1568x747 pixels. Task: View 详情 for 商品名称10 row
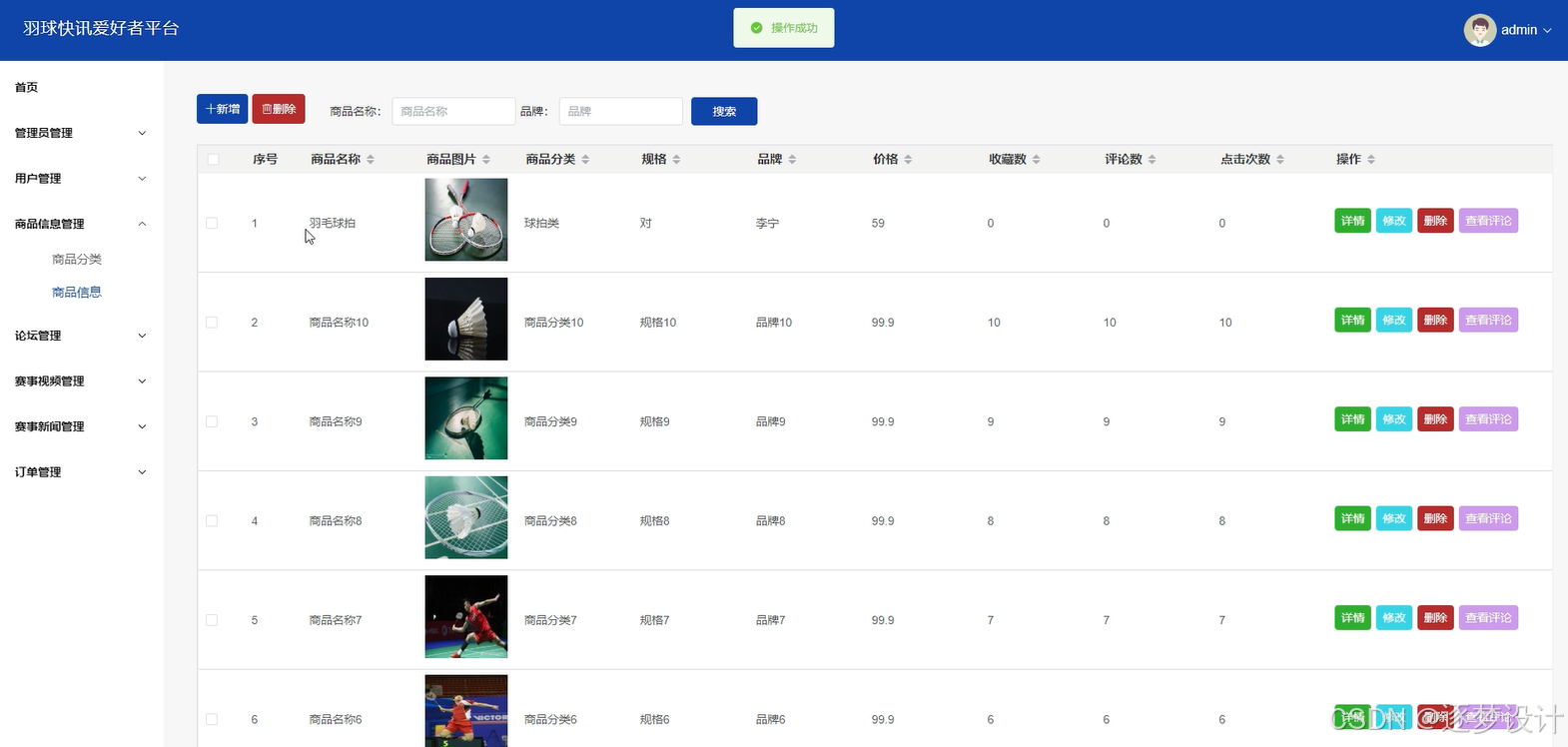coord(1352,320)
